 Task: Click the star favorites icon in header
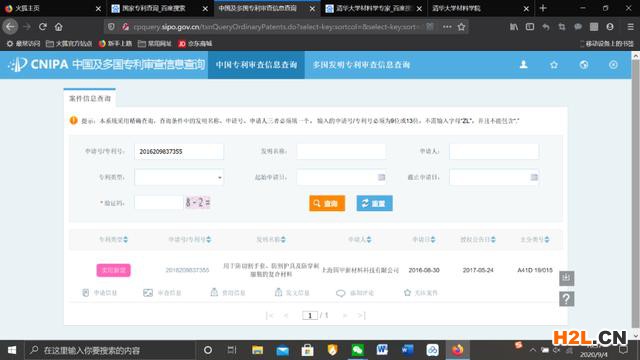point(554,64)
